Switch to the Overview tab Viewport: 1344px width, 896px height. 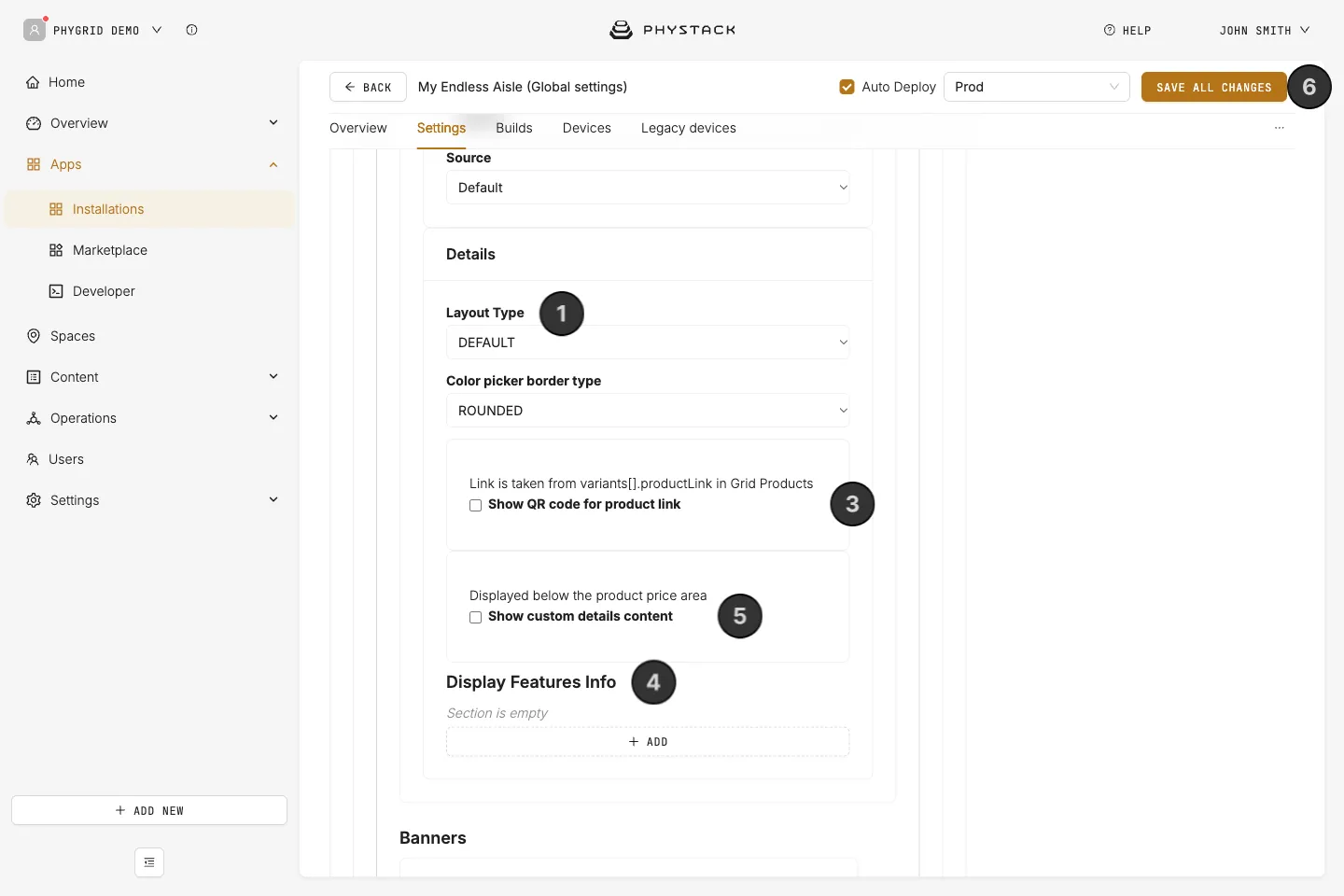358,128
